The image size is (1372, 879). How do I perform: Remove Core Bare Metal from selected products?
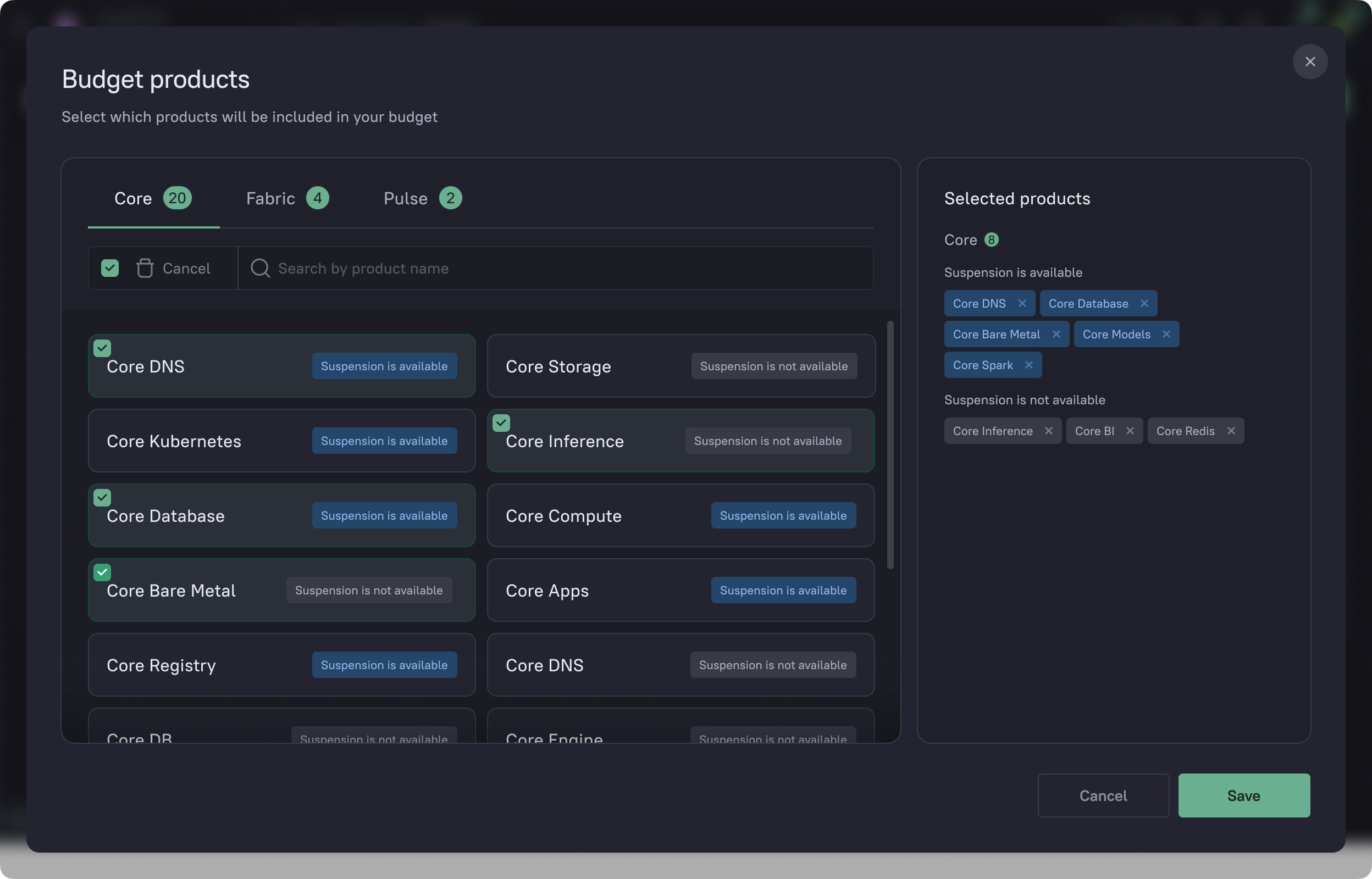pos(1056,334)
